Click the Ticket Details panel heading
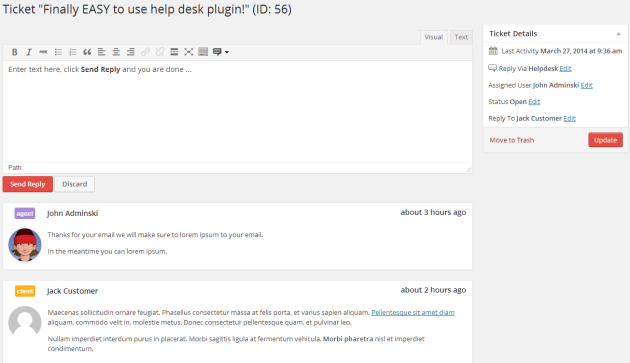The width and height of the screenshot is (630, 363). [513, 34]
